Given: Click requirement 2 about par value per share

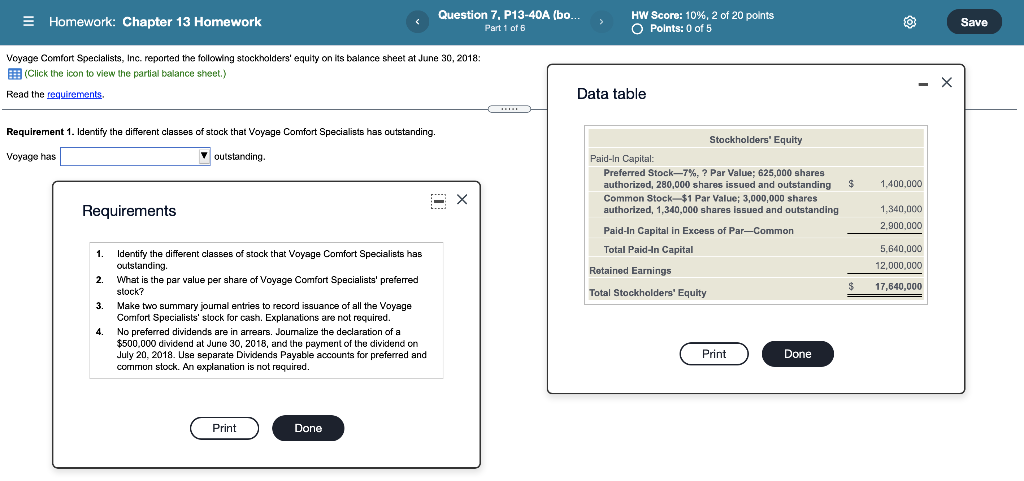Looking at the screenshot, I should pyautogui.click(x=266, y=286).
